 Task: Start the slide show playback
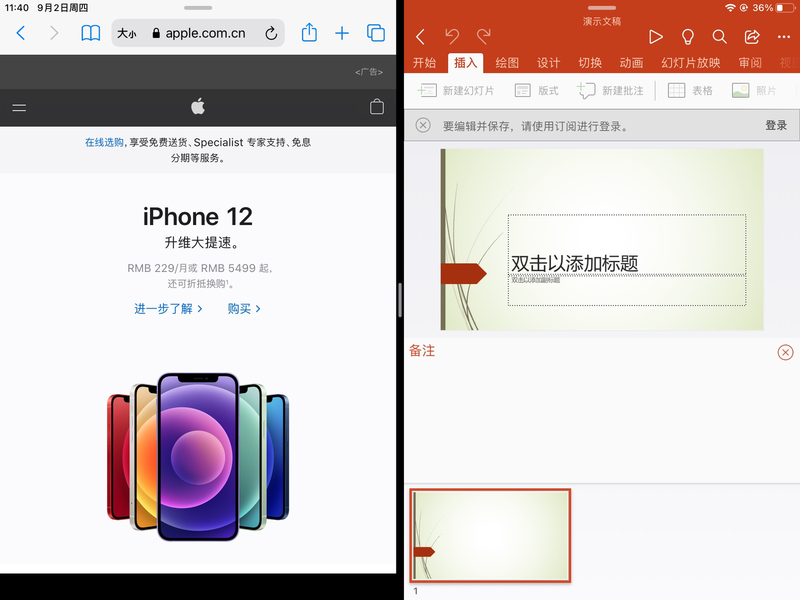[656, 37]
